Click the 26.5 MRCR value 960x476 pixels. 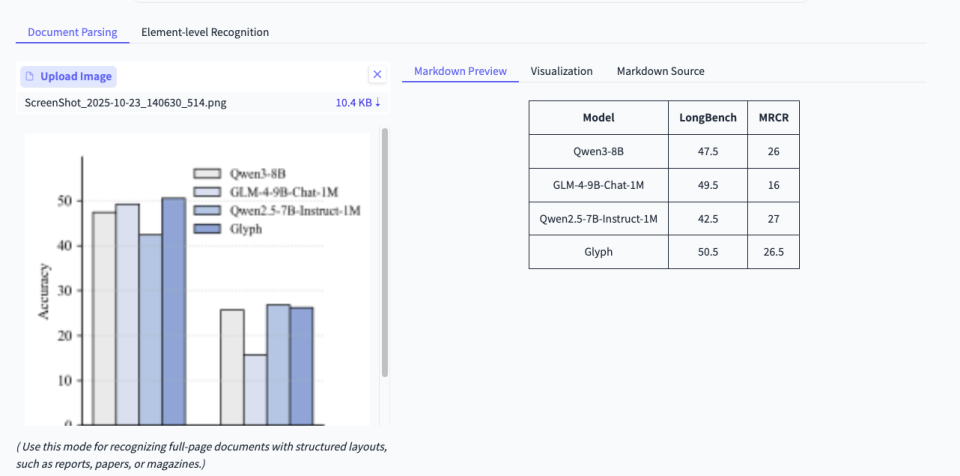pyautogui.click(x=773, y=251)
